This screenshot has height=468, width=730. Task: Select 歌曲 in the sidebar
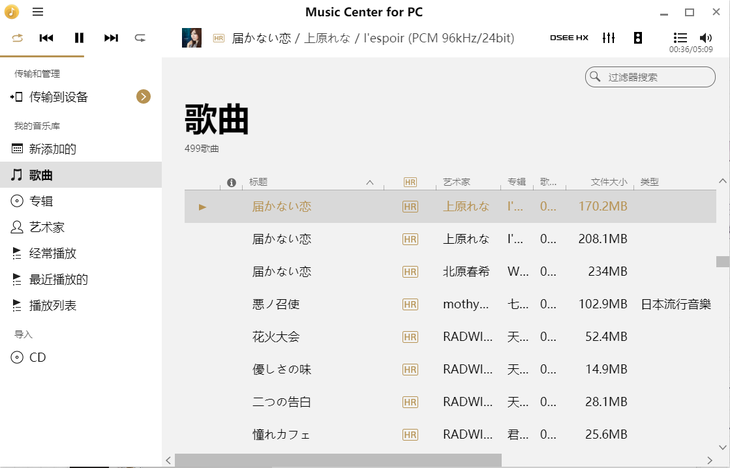tap(81, 175)
